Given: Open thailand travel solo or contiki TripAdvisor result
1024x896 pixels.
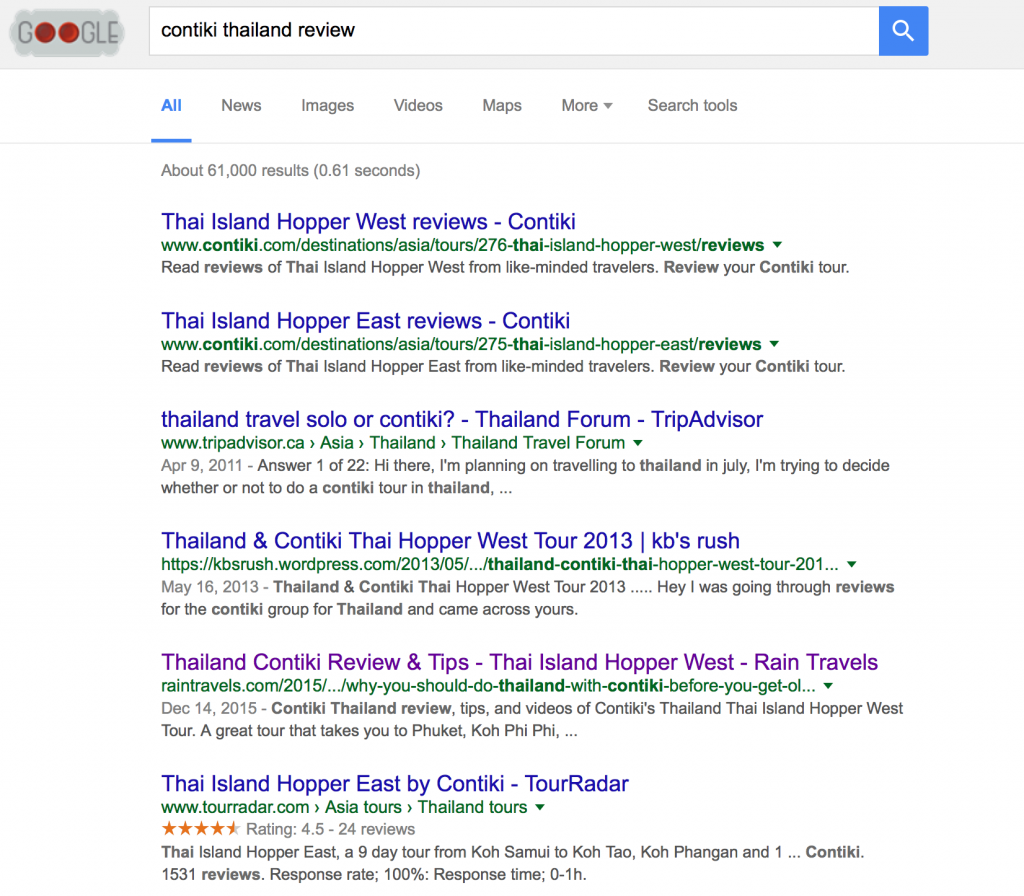Looking at the screenshot, I should [x=462, y=419].
